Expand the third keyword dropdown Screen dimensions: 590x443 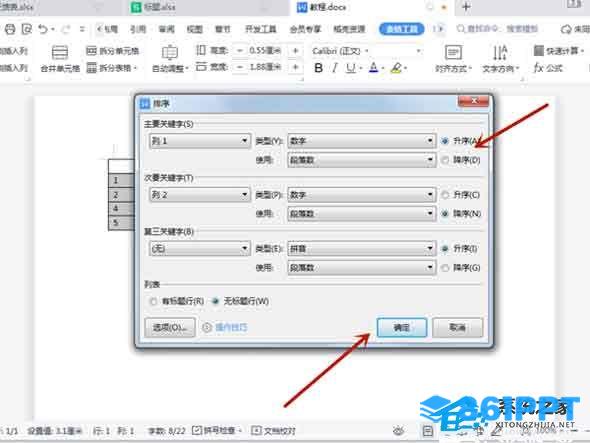[x=200, y=248]
